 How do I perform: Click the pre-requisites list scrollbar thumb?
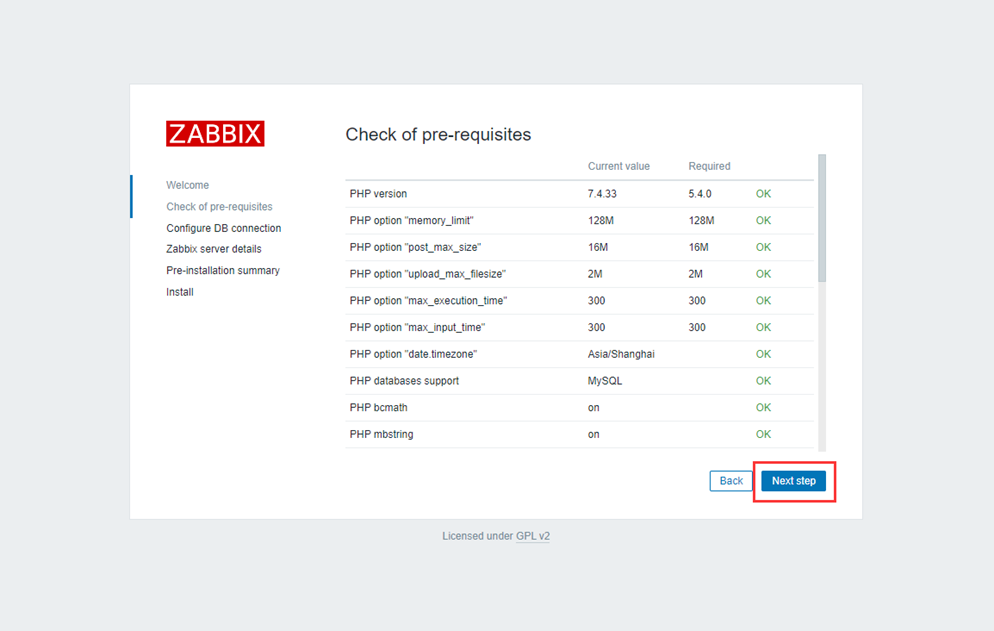[822, 218]
